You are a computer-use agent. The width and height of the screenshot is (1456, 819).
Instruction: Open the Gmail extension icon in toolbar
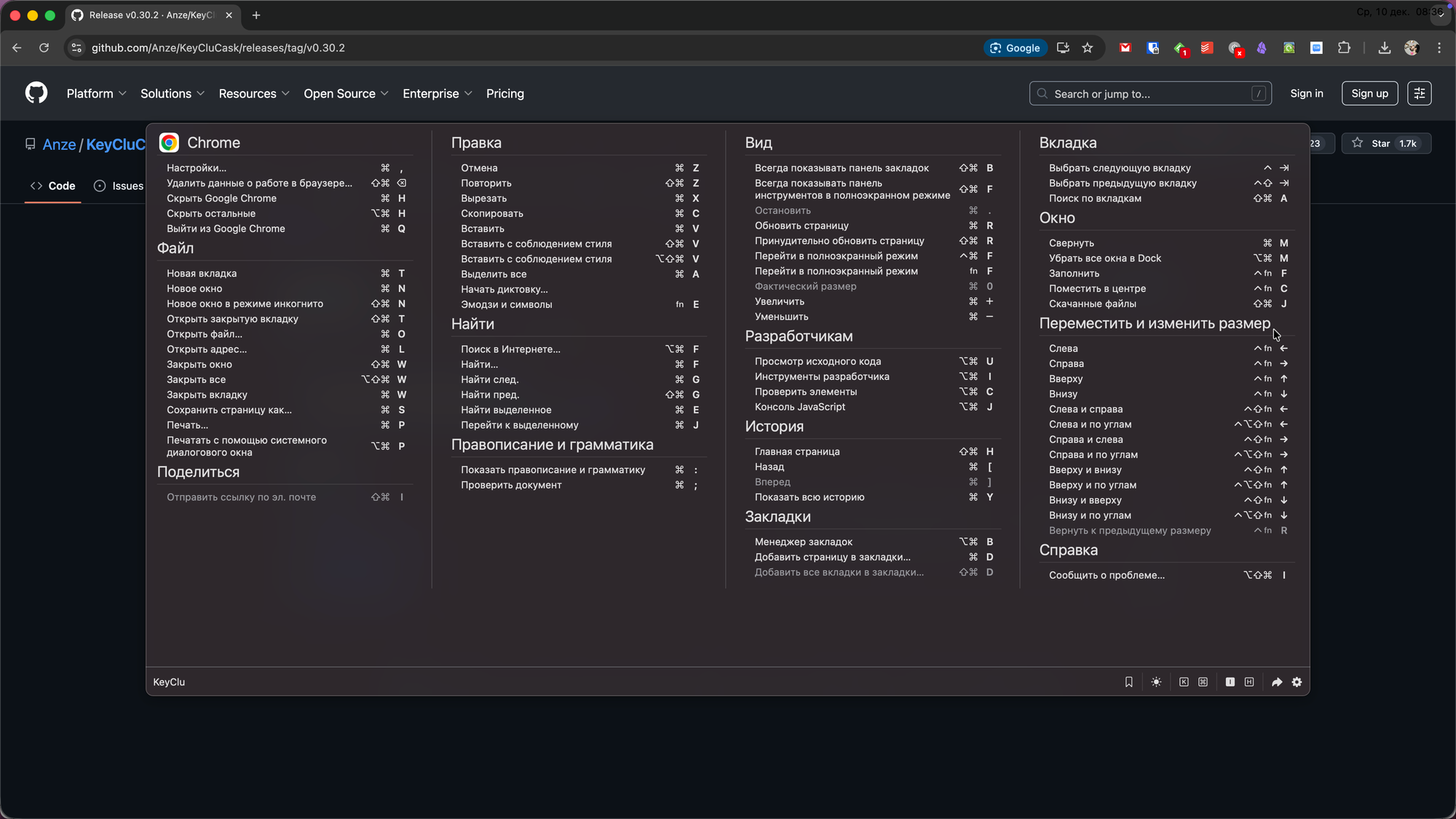[1125, 48]
